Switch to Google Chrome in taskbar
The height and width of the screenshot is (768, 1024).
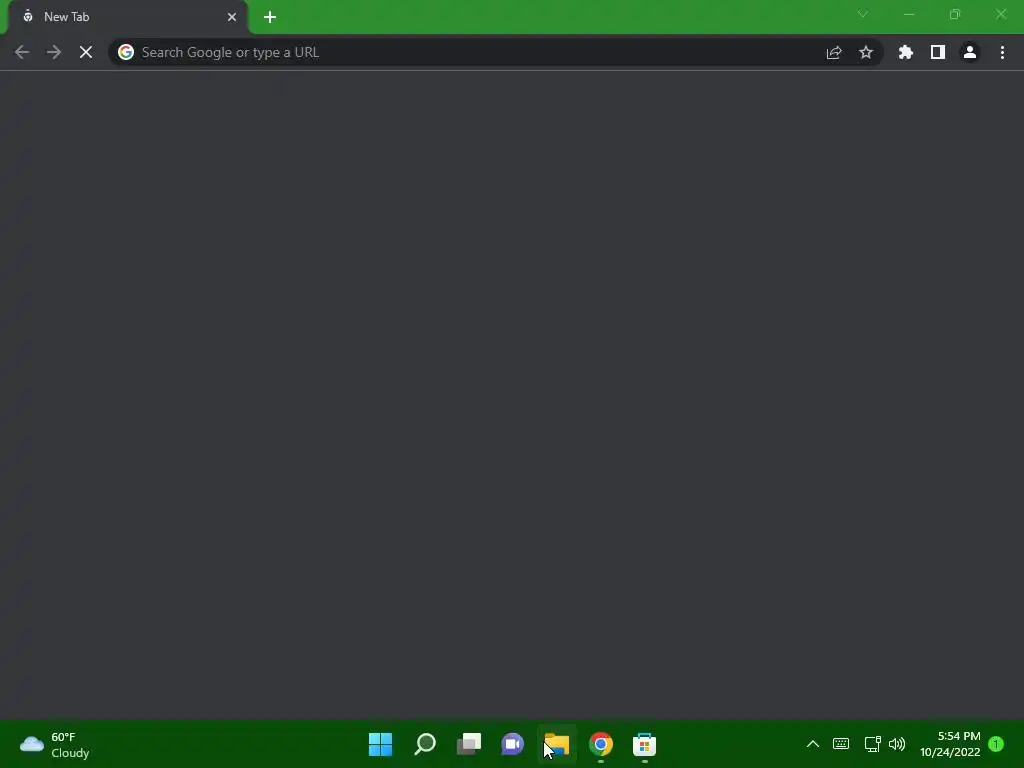coord(601,744)
